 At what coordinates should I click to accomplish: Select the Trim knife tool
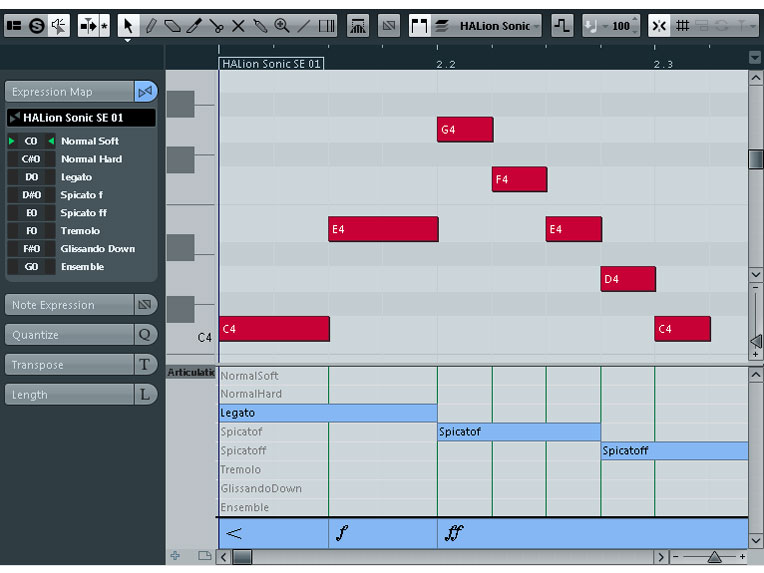point(194,25)
